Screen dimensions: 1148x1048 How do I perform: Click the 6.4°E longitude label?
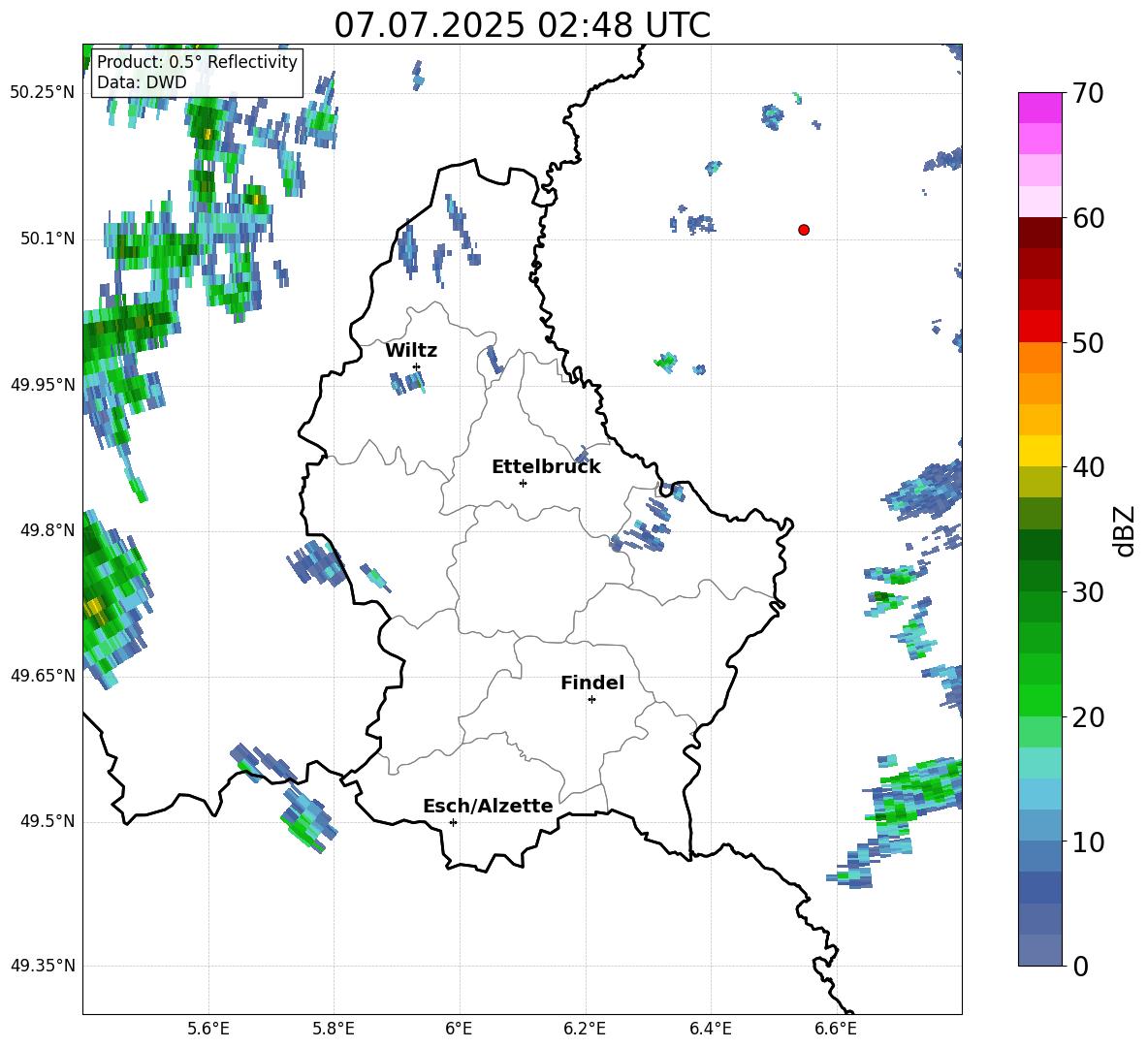[x=710, y=1030]
